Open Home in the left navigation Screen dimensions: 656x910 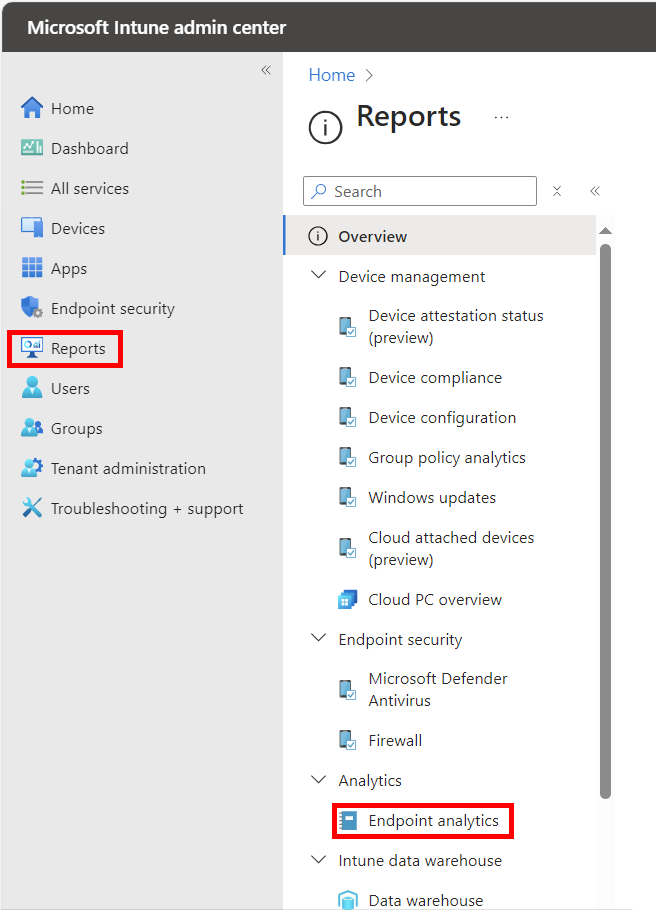click(x=73, y=109)
